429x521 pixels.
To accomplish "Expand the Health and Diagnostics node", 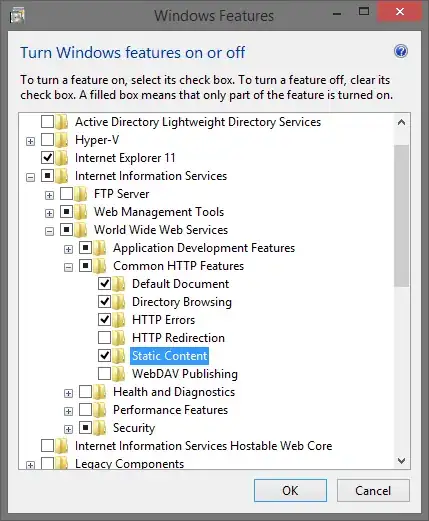I will pyautogui.click(x=68, y=394).
